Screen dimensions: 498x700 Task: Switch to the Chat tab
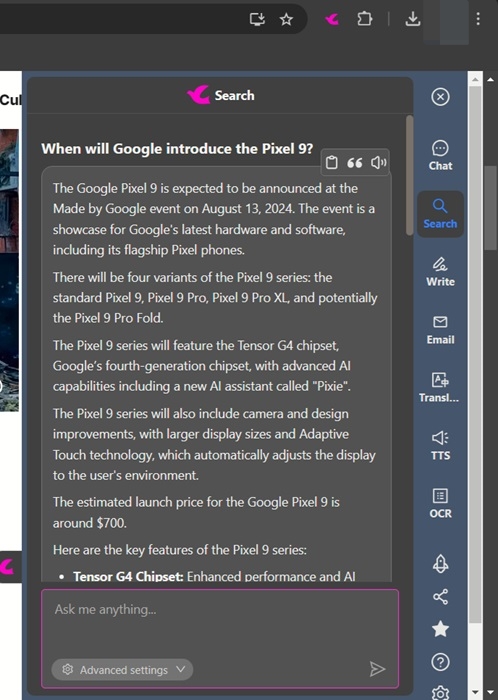tap(440, 156)
